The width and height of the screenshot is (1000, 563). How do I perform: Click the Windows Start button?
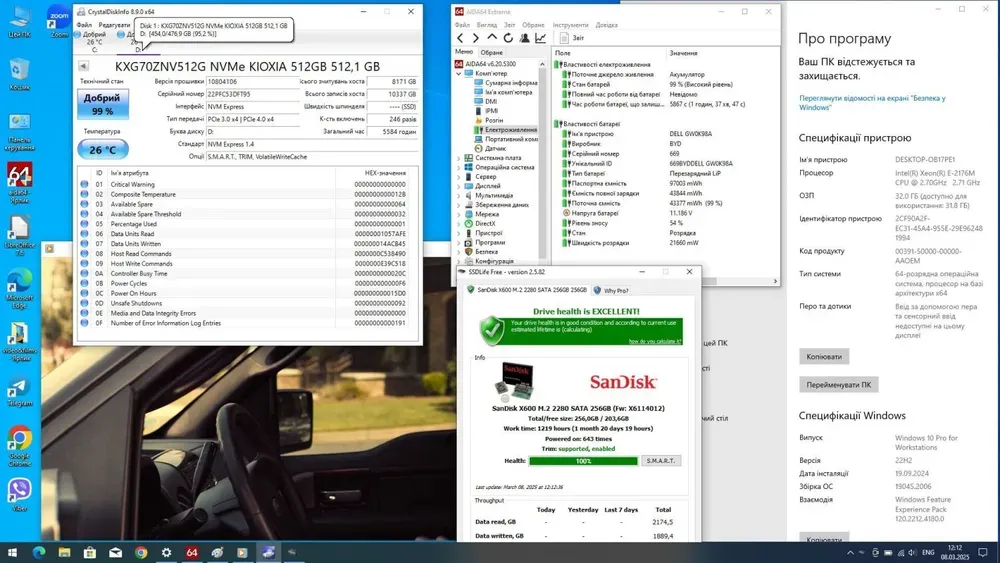12,552
